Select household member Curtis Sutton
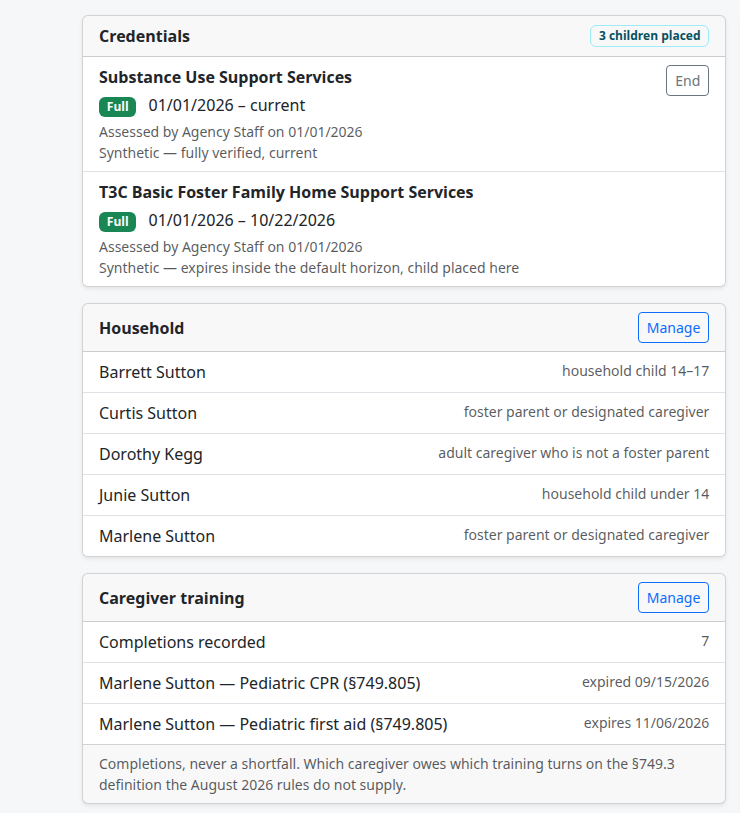 click(x=148, y=413)
